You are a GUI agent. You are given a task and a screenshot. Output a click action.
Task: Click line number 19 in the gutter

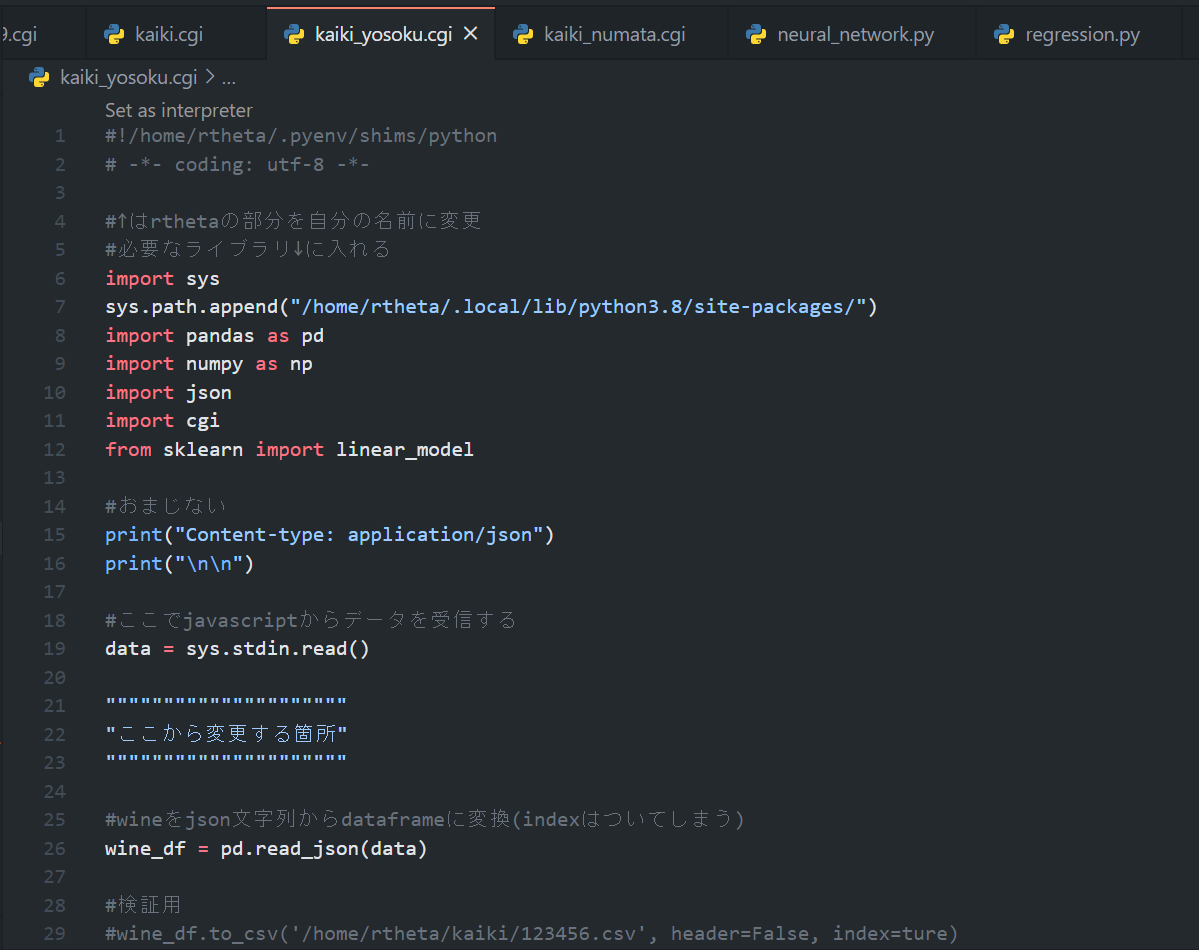click(54, 649)
